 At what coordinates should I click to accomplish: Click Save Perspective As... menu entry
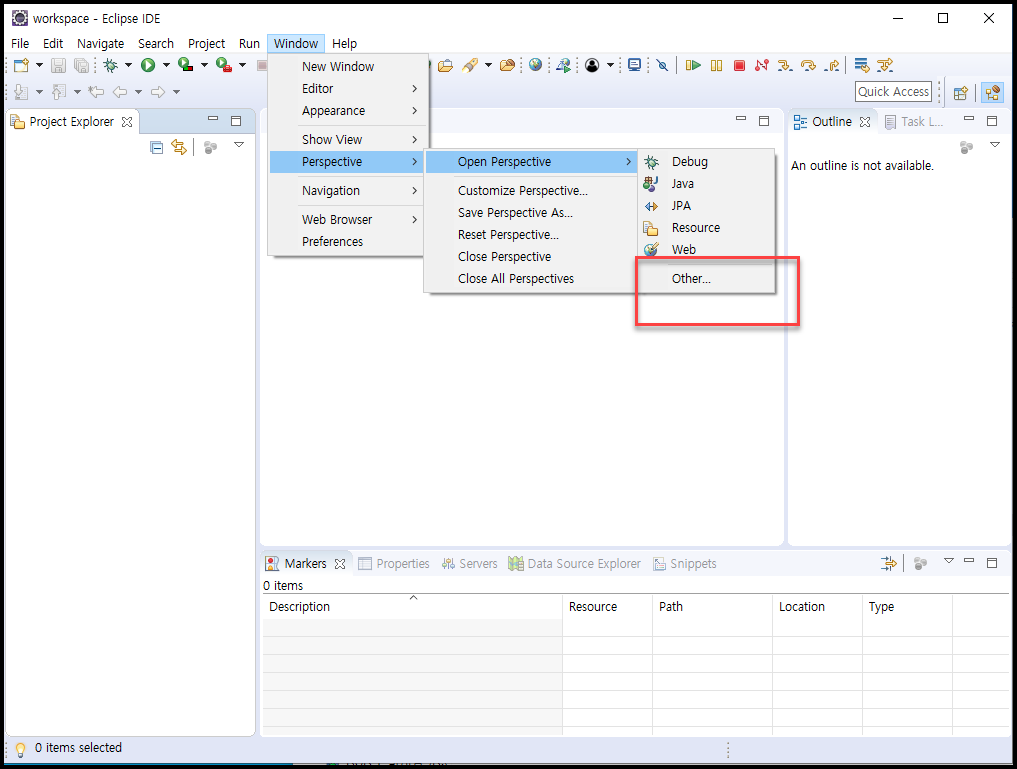click(531, 213)
